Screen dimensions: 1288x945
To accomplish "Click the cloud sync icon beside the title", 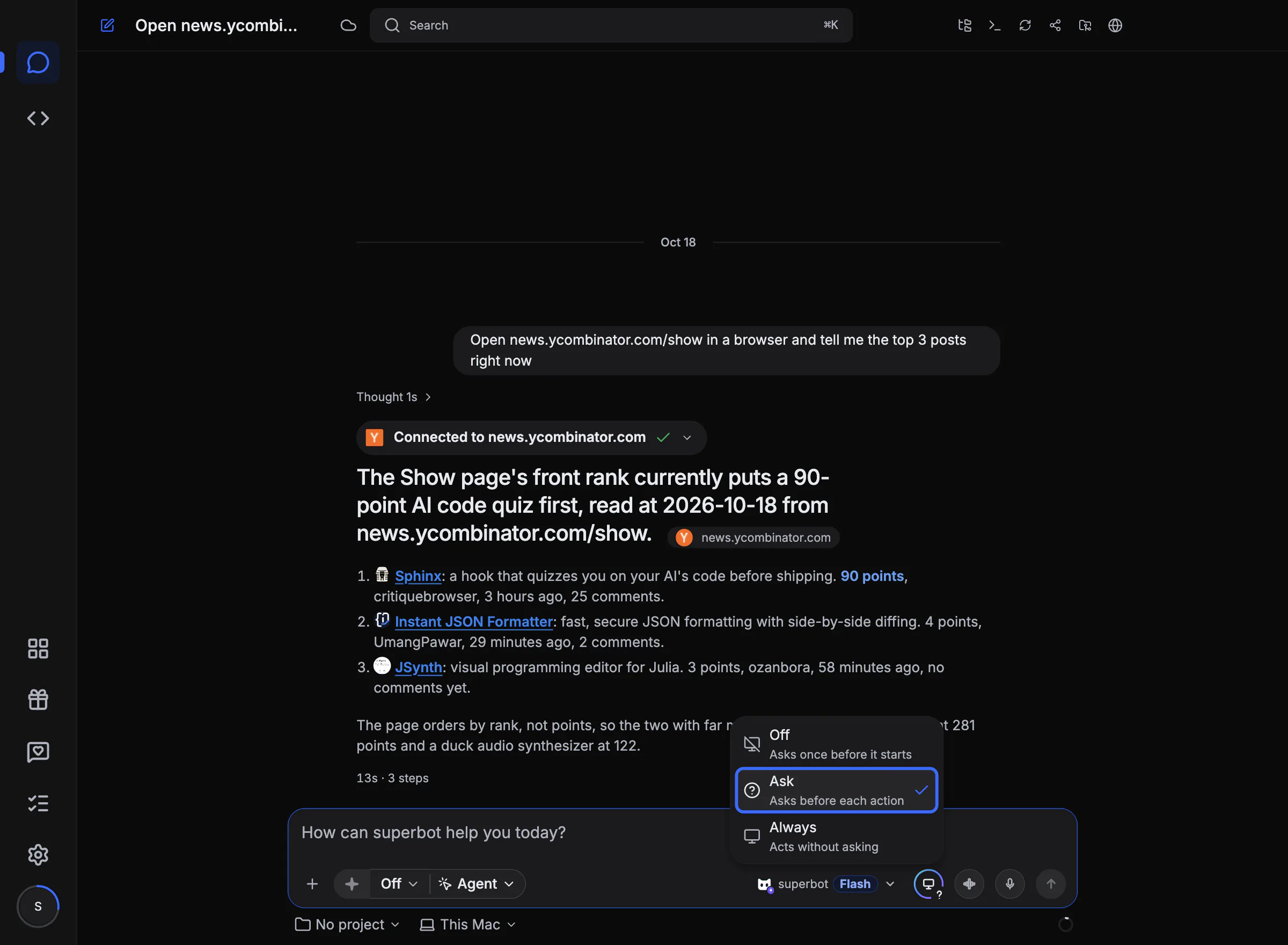I will [348, 25].
